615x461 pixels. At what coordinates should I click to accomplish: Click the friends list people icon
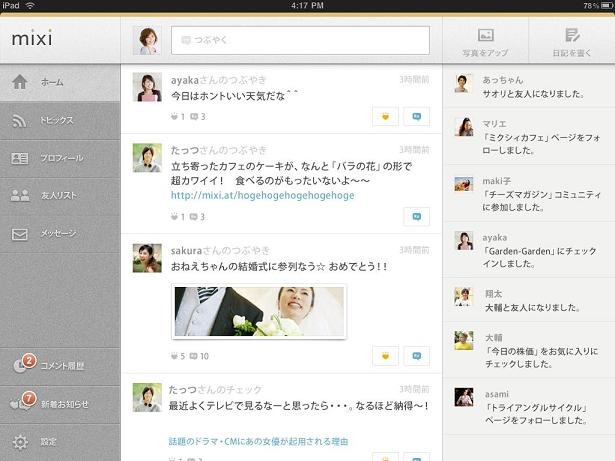pyautogui.click(x=20, y=195)
